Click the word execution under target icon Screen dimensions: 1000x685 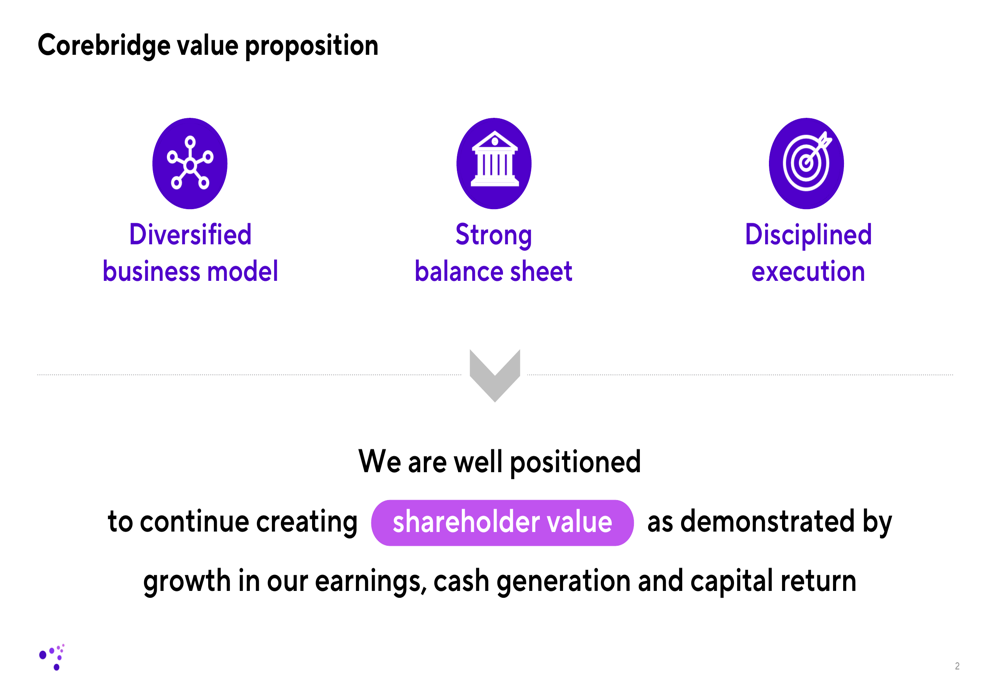[808, 272]
